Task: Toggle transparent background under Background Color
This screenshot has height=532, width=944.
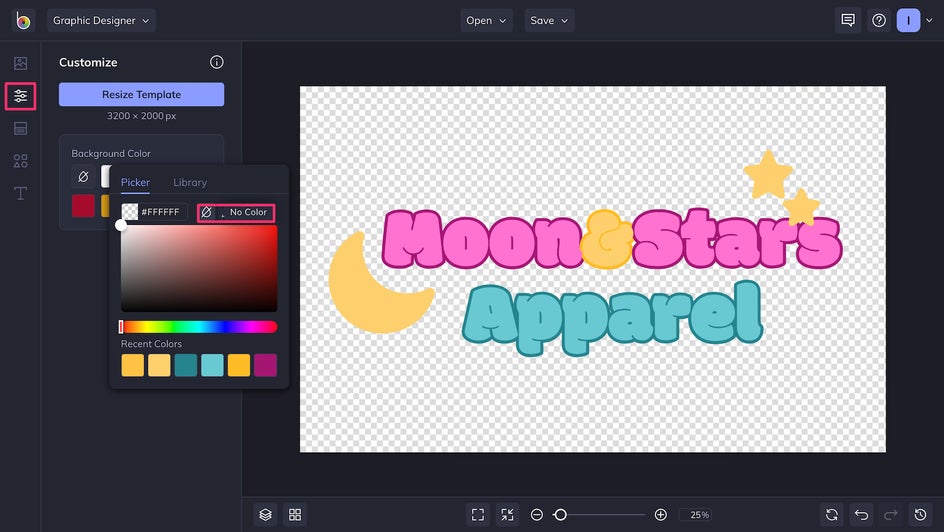Action: coord(83,176)
